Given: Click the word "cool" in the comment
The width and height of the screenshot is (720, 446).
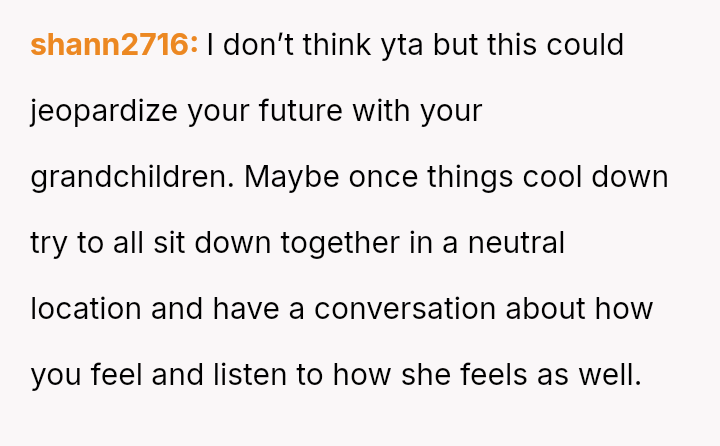Looking at the screenshot, I should click(x=558, y=177).
